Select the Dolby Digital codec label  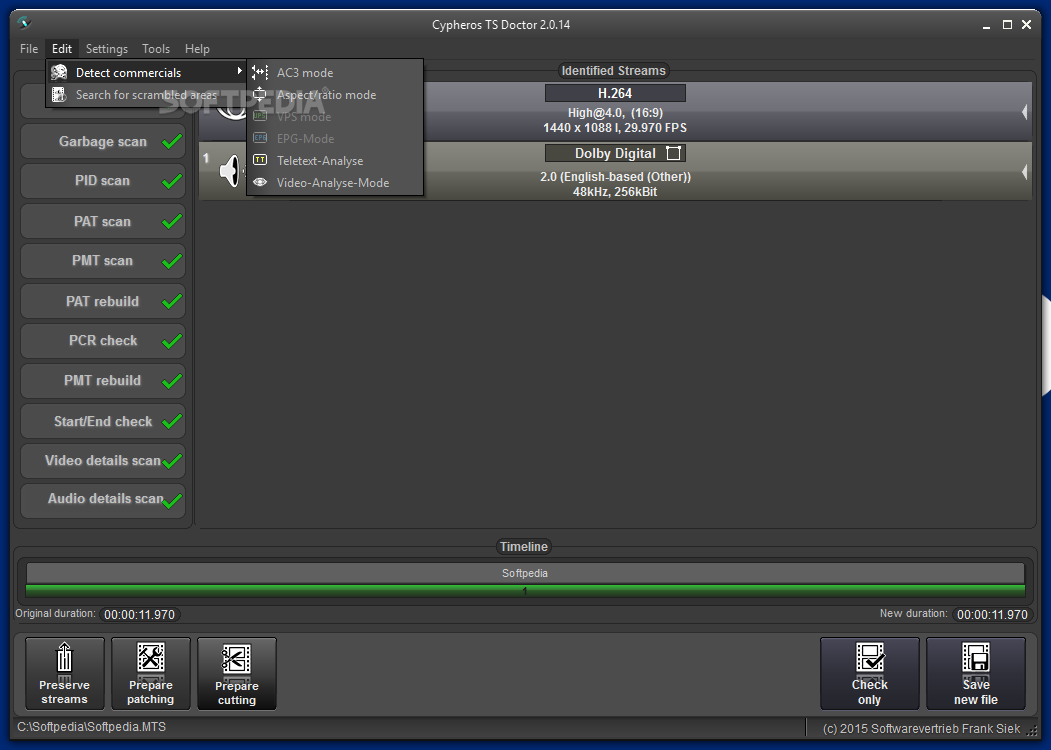pyautogui.click(x=615, y=153)
